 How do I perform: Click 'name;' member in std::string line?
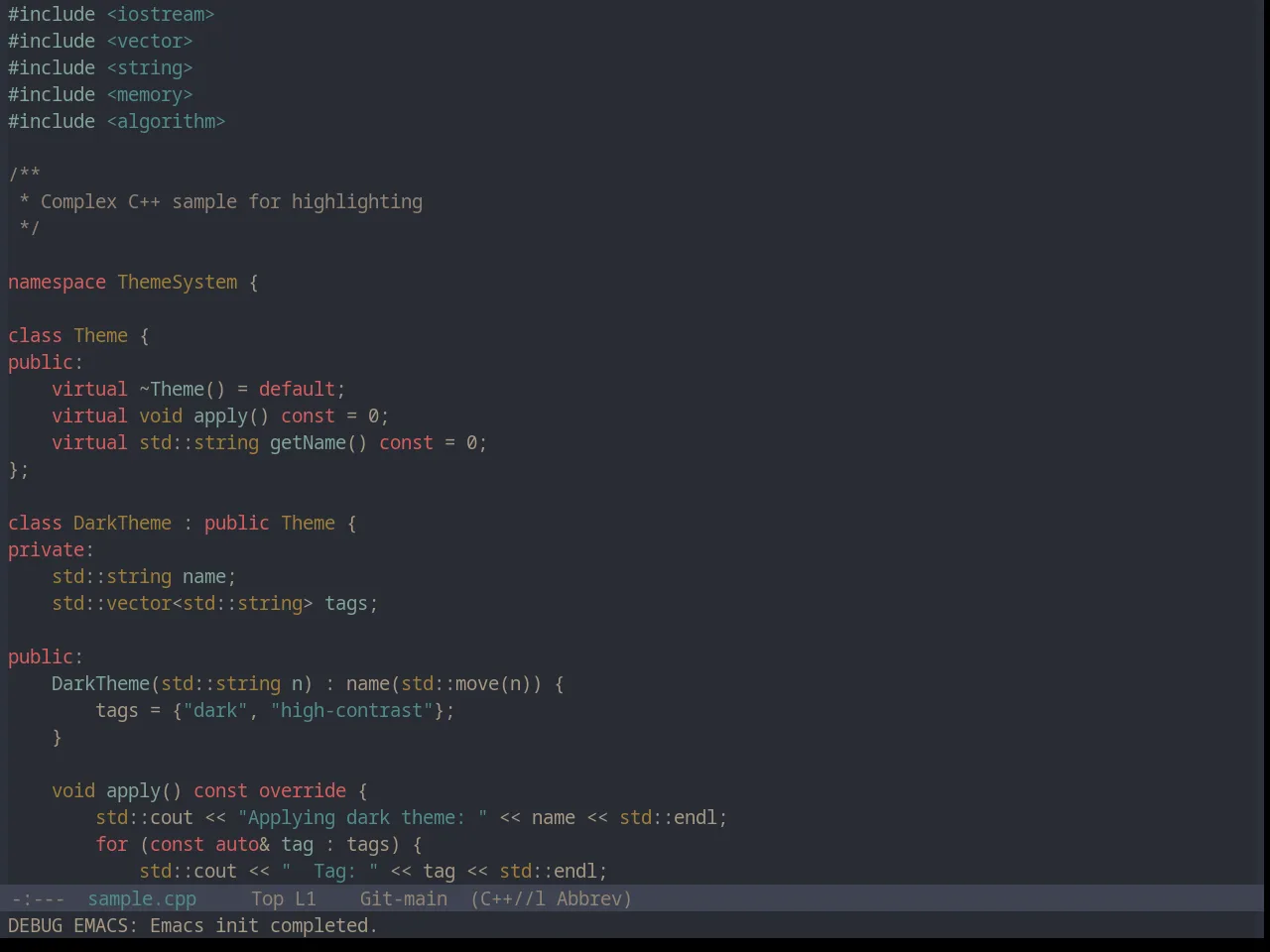click(x=209, y=576)
